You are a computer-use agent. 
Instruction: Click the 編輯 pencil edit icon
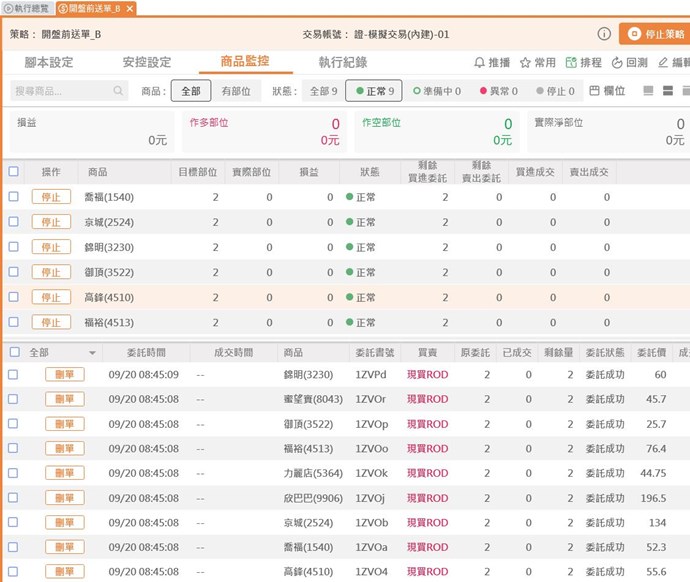point(663,63)
